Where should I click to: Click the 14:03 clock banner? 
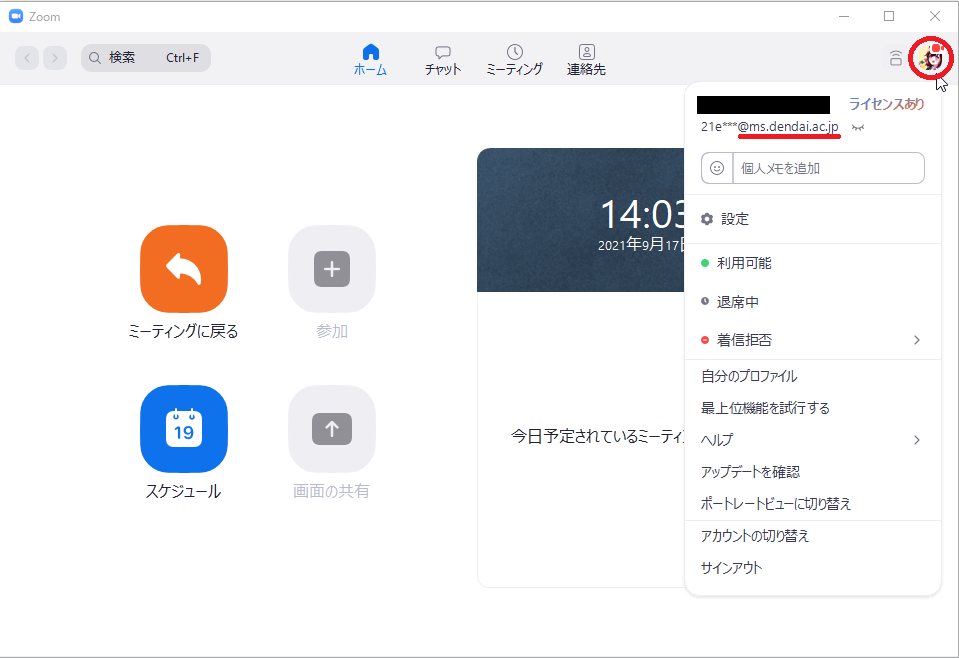pos(581,220)
